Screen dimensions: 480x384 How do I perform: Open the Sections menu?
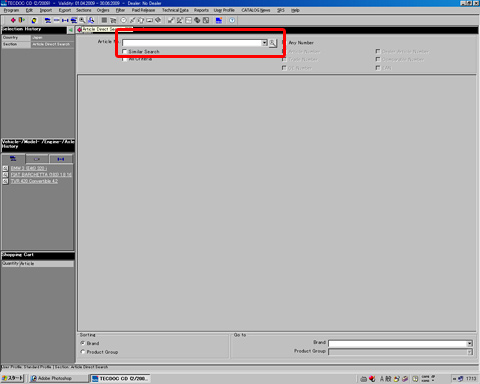pyautogui.click(x=84, y=10)
